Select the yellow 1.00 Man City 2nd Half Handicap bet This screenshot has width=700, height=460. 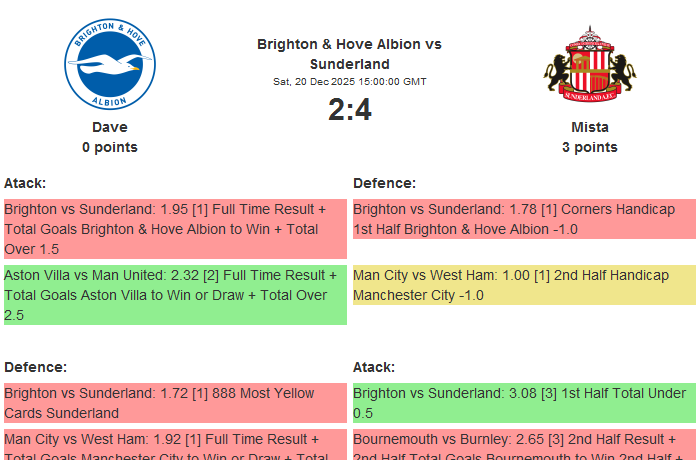(524, 285)
